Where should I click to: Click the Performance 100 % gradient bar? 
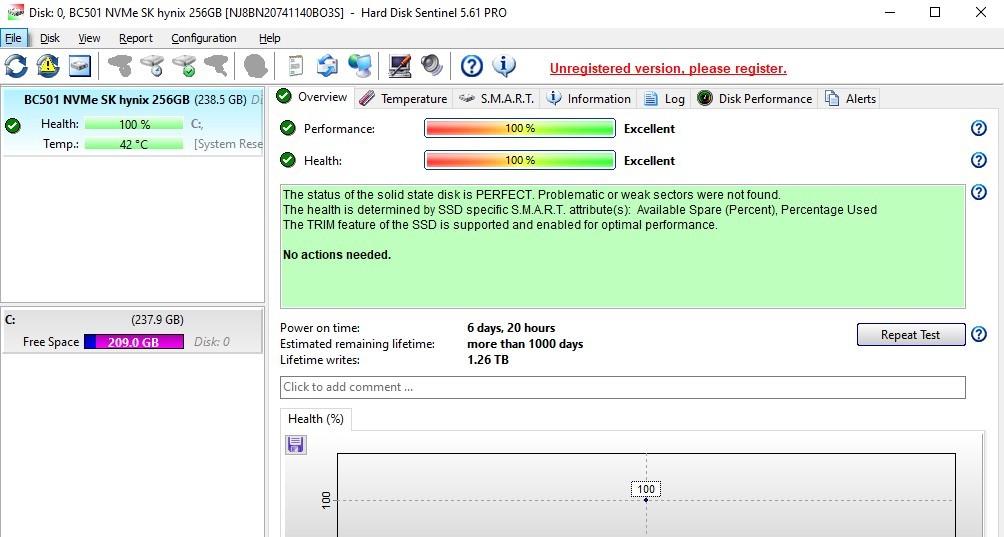[519, 128]
